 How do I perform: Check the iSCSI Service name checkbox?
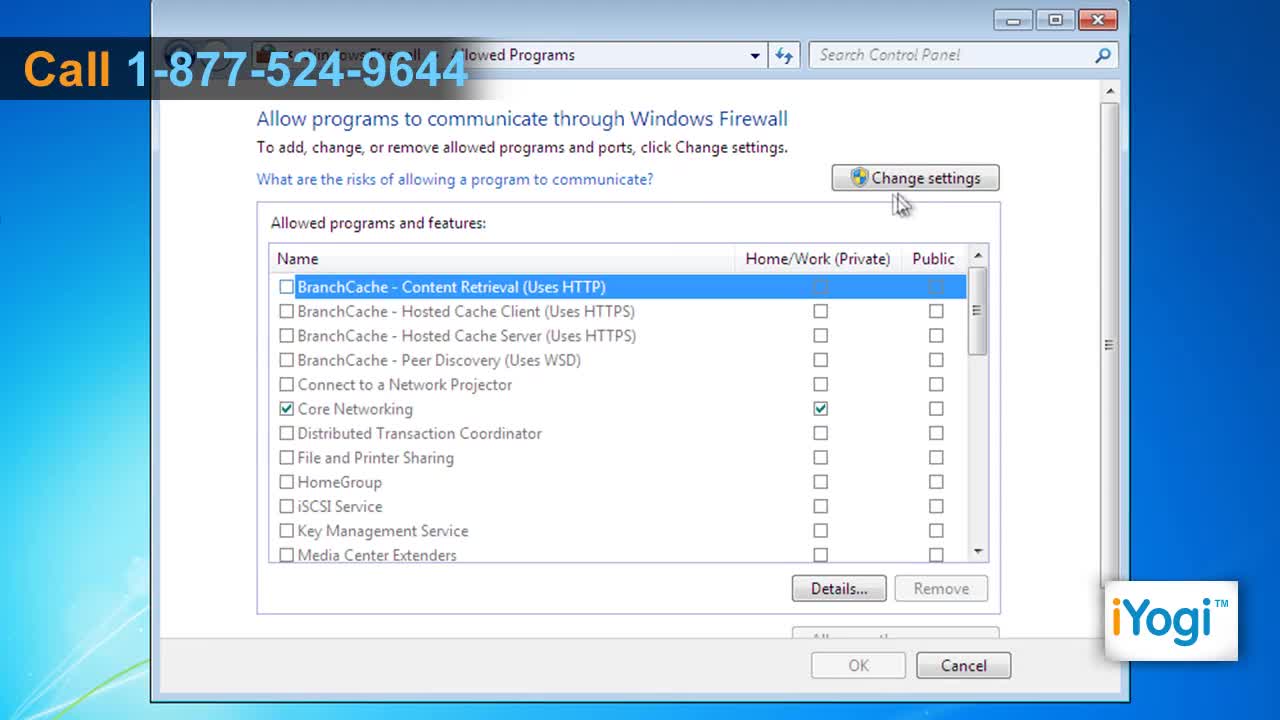pos(287,507)
